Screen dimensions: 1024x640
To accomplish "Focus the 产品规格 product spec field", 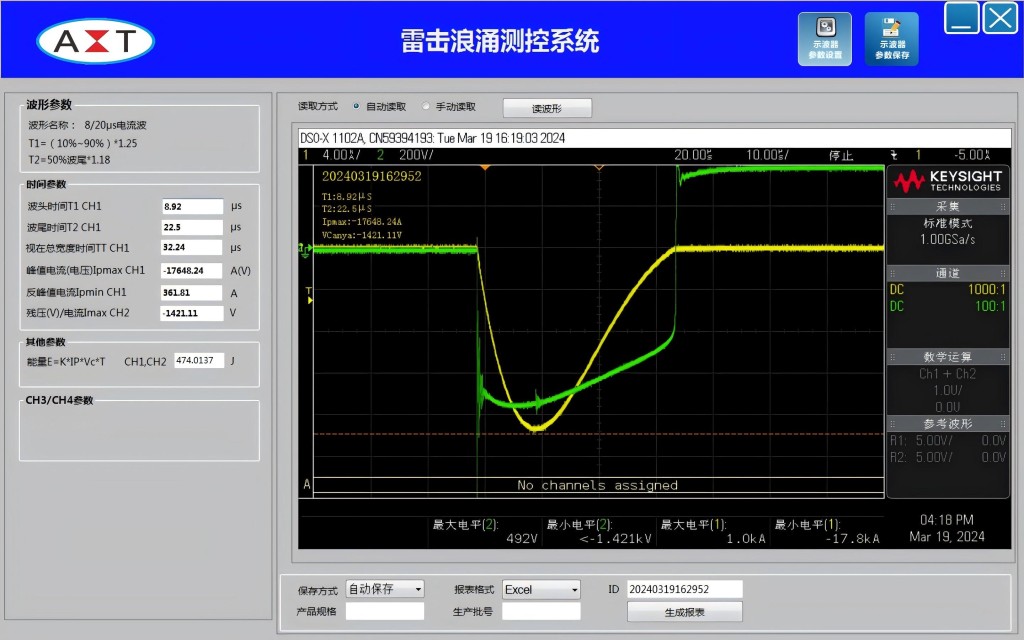I will 385,611.
